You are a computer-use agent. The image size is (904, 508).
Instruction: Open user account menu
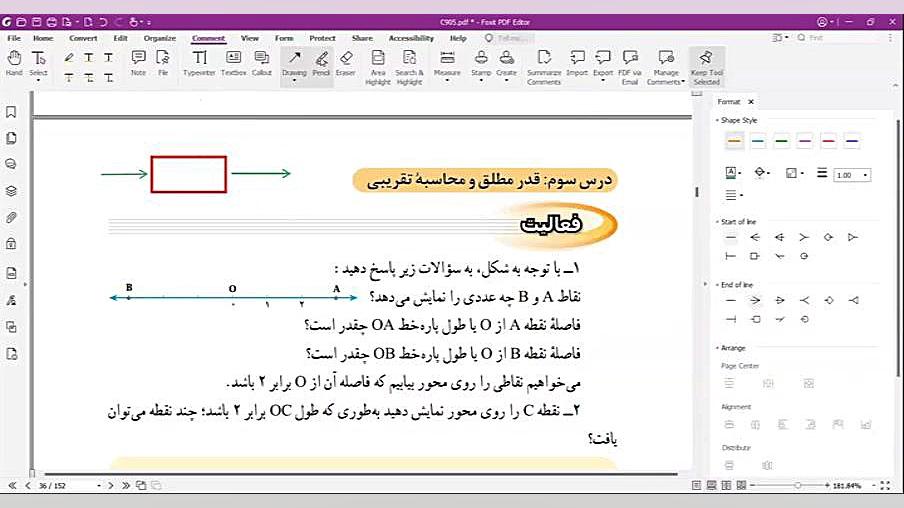(x=822, y=22)
